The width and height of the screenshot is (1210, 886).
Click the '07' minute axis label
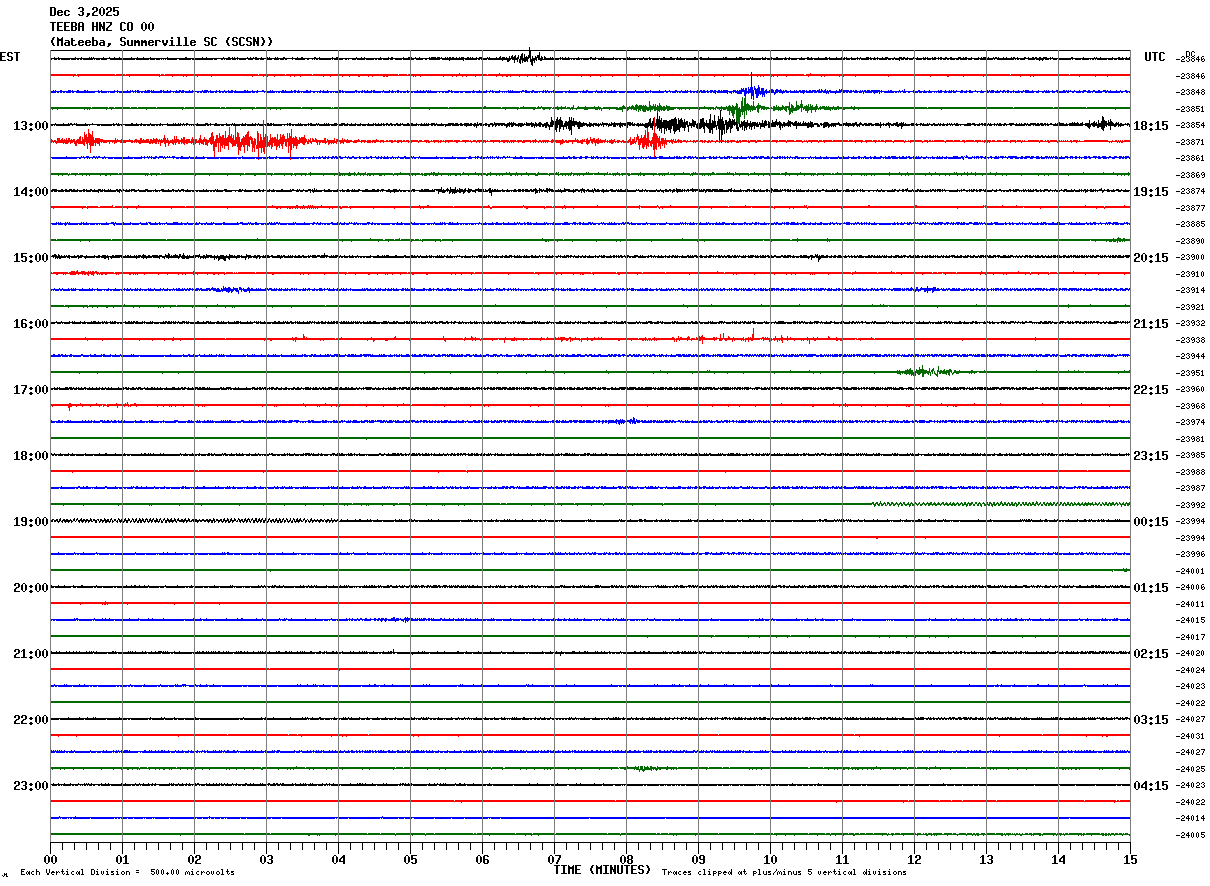555,859
